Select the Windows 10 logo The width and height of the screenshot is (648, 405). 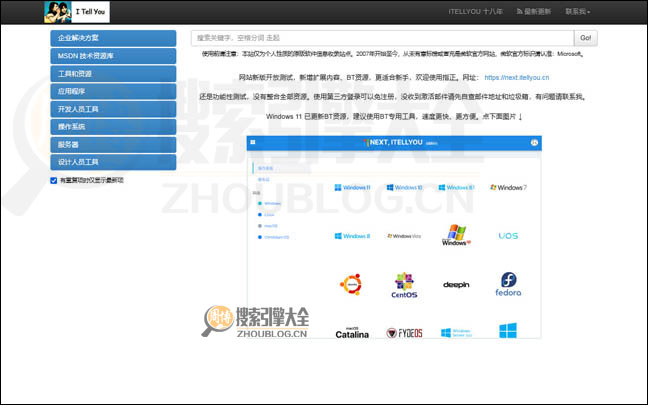click(x=404, y=188)
